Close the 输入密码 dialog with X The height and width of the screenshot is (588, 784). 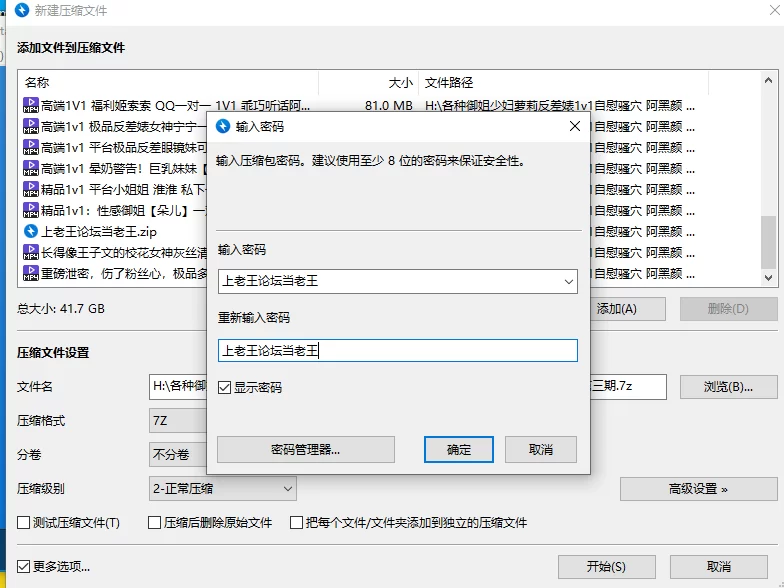[x=575, y=126]
